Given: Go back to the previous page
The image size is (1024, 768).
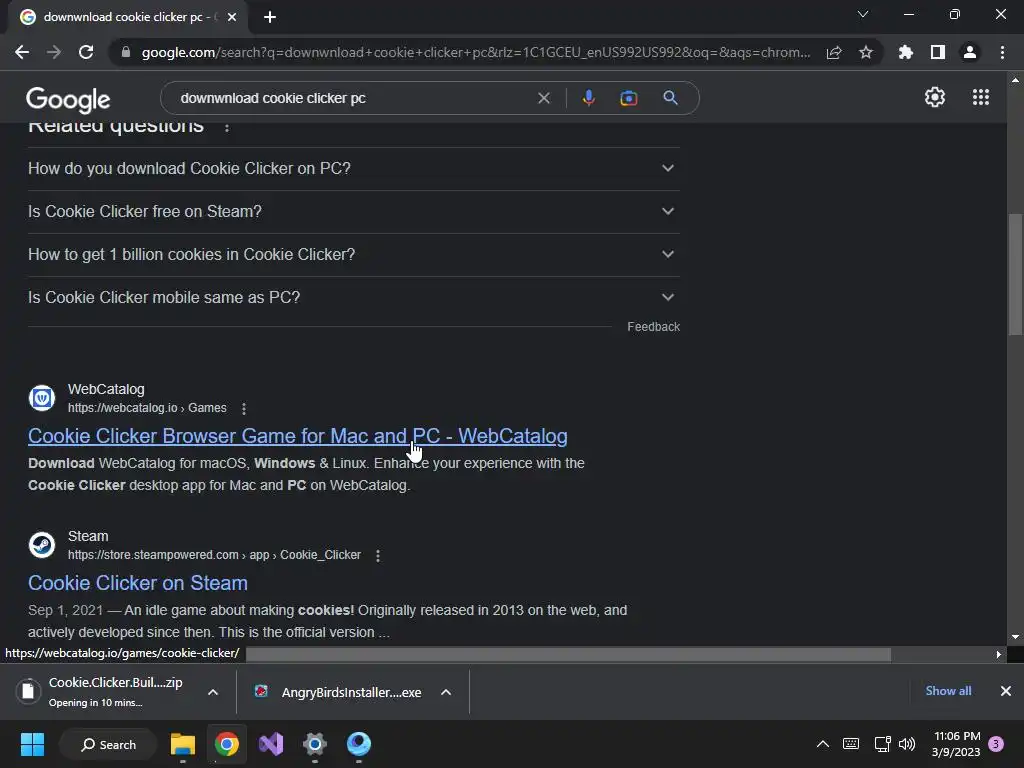Looking at the screenshot, I should [22, 52].
